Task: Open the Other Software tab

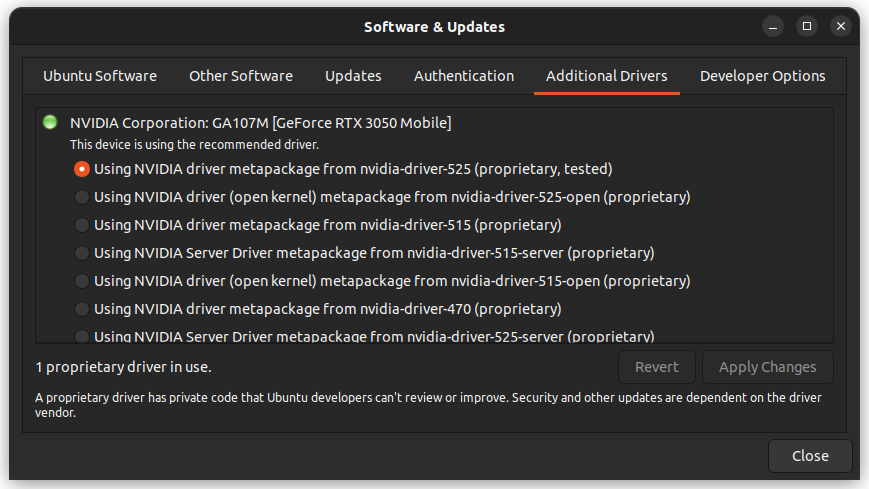Action: tap(241, 76)
